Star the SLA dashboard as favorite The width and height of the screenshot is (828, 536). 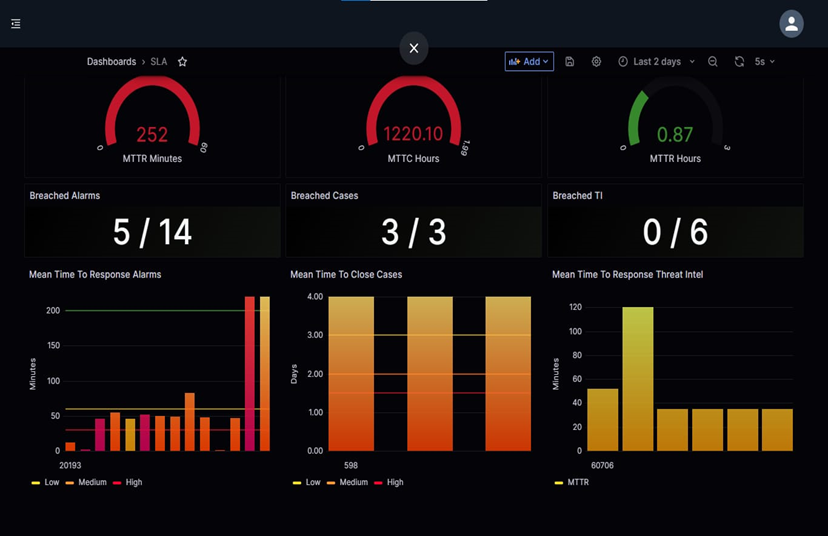[182, 62]
